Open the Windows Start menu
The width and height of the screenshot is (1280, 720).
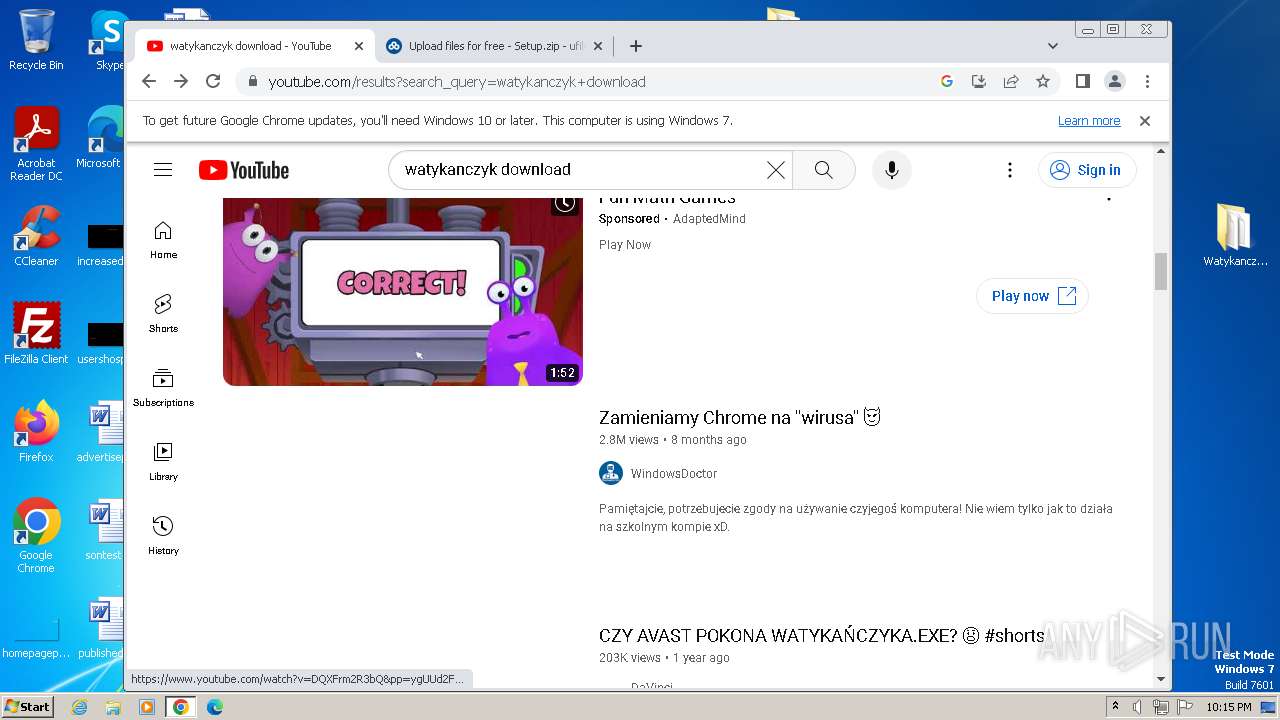(27, 706)
